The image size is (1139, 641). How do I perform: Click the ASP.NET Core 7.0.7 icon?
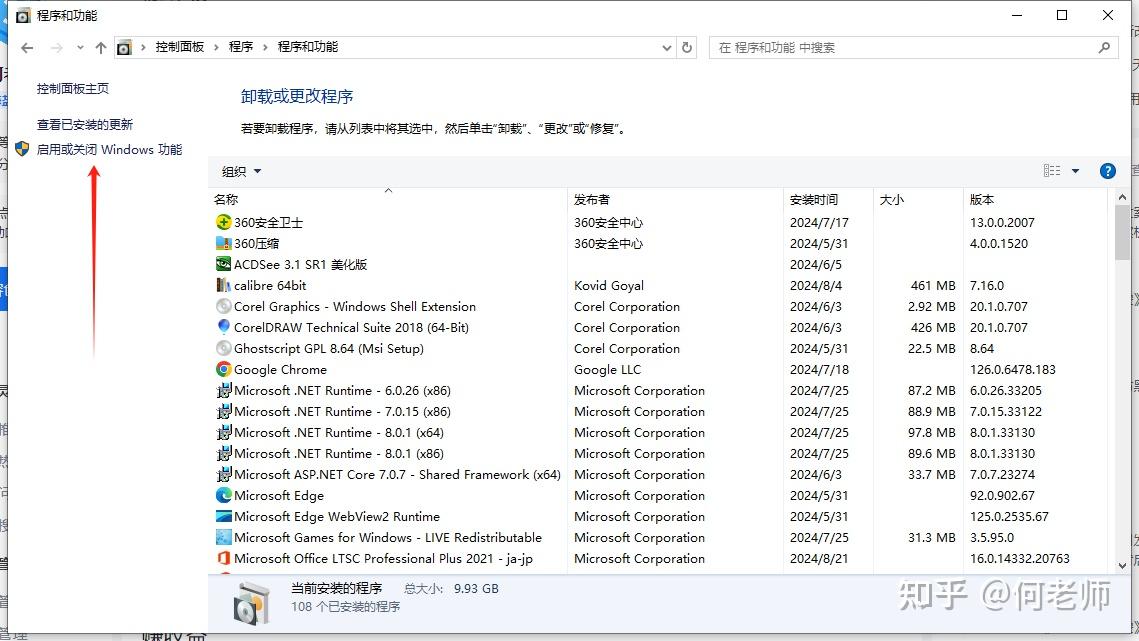[224, 475]
